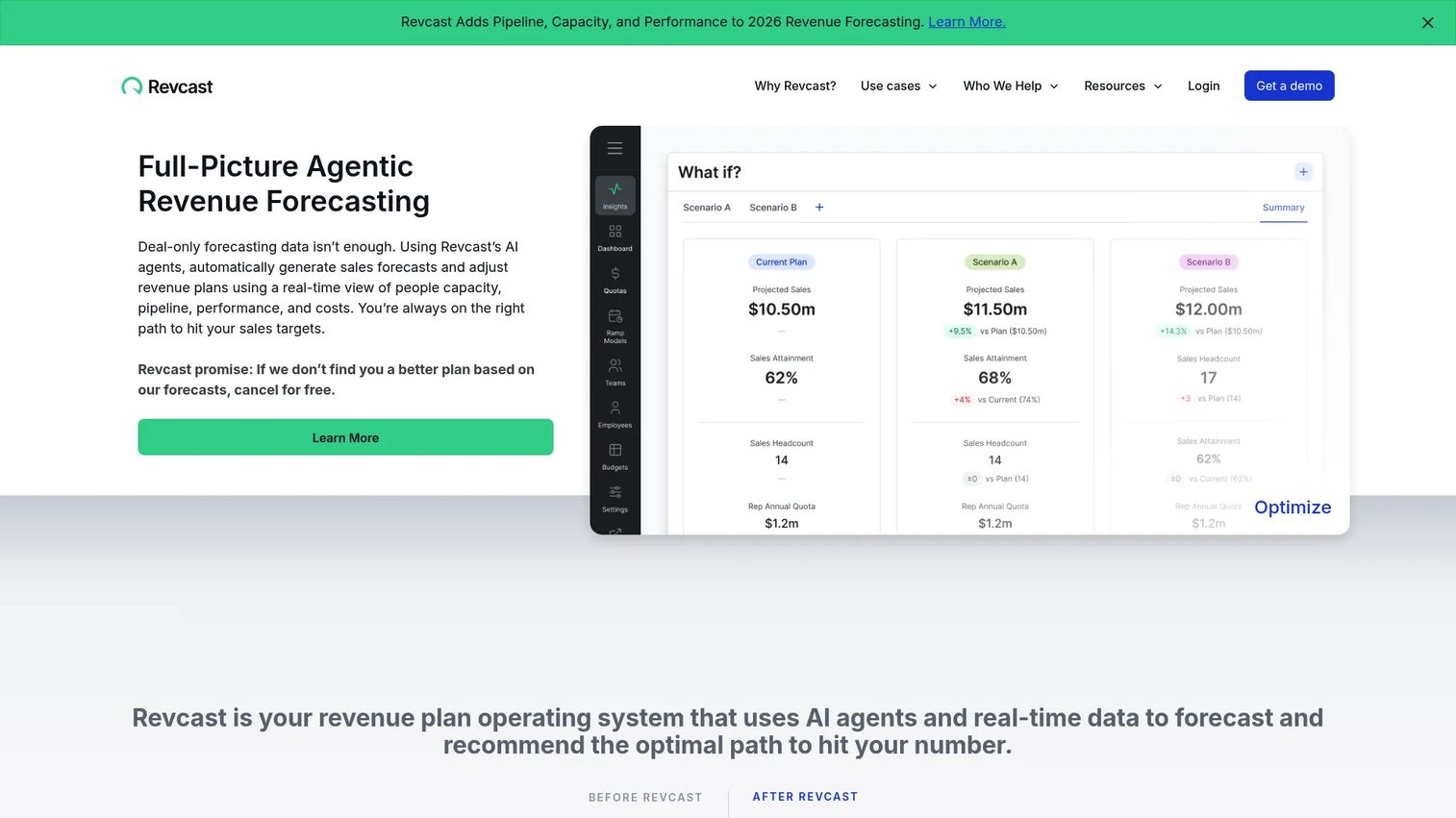Open Settings in the app sidebar

point(615,499)
